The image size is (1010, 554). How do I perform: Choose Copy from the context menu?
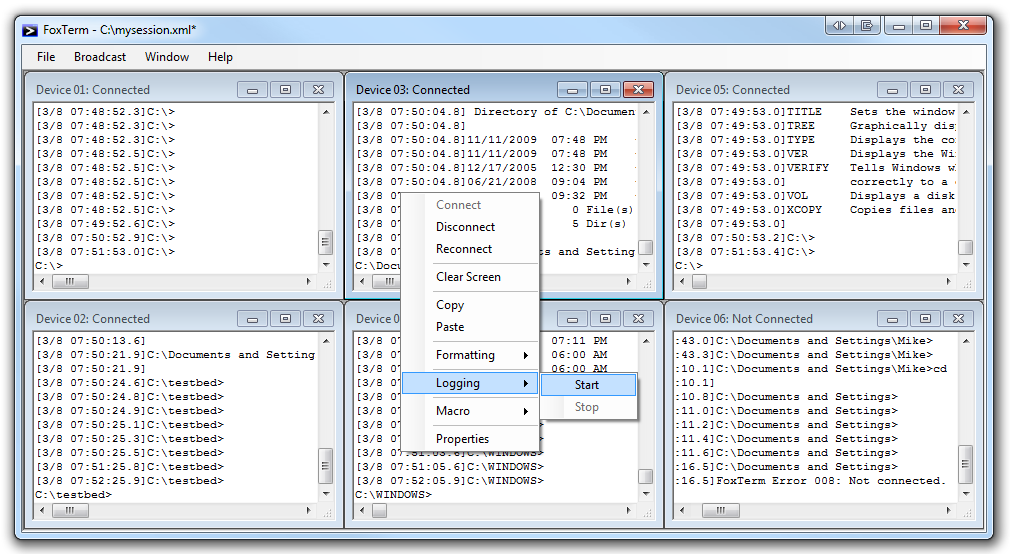[x=470, y=305]
